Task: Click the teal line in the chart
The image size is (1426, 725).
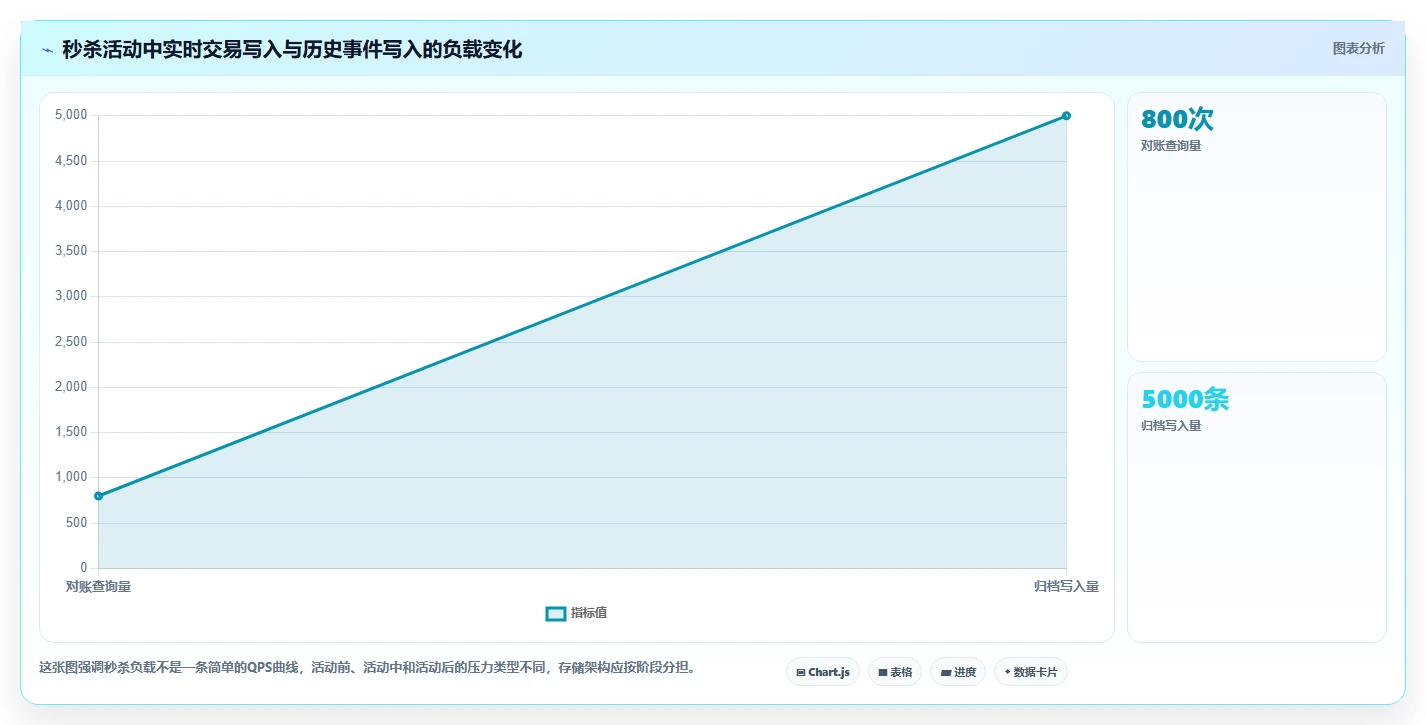Action: pos(582,306)
